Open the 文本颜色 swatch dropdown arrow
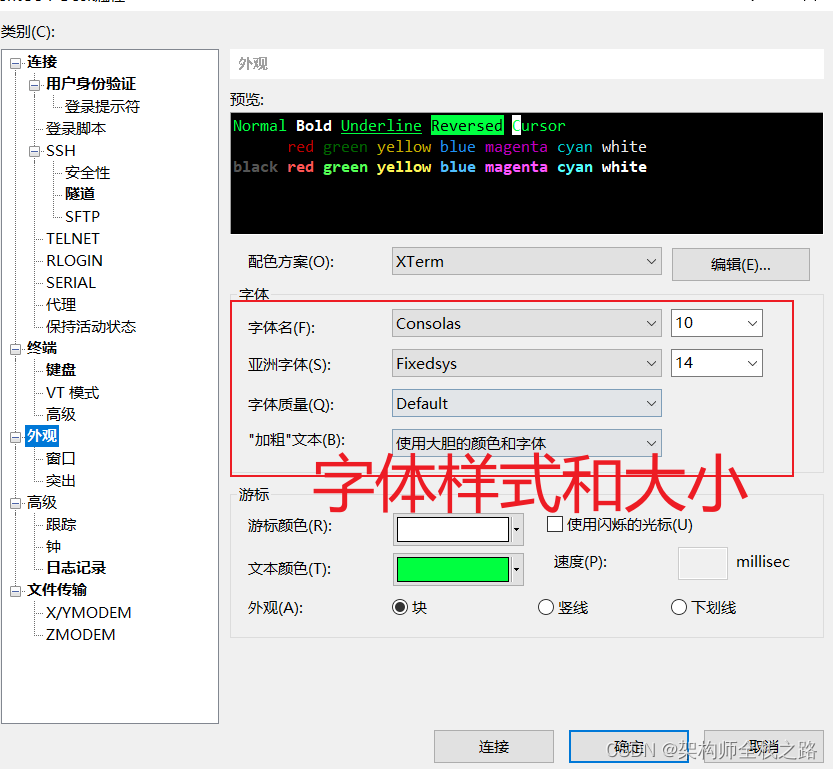Viewport: 833px width, 769px height. click(x=516, y=569)
